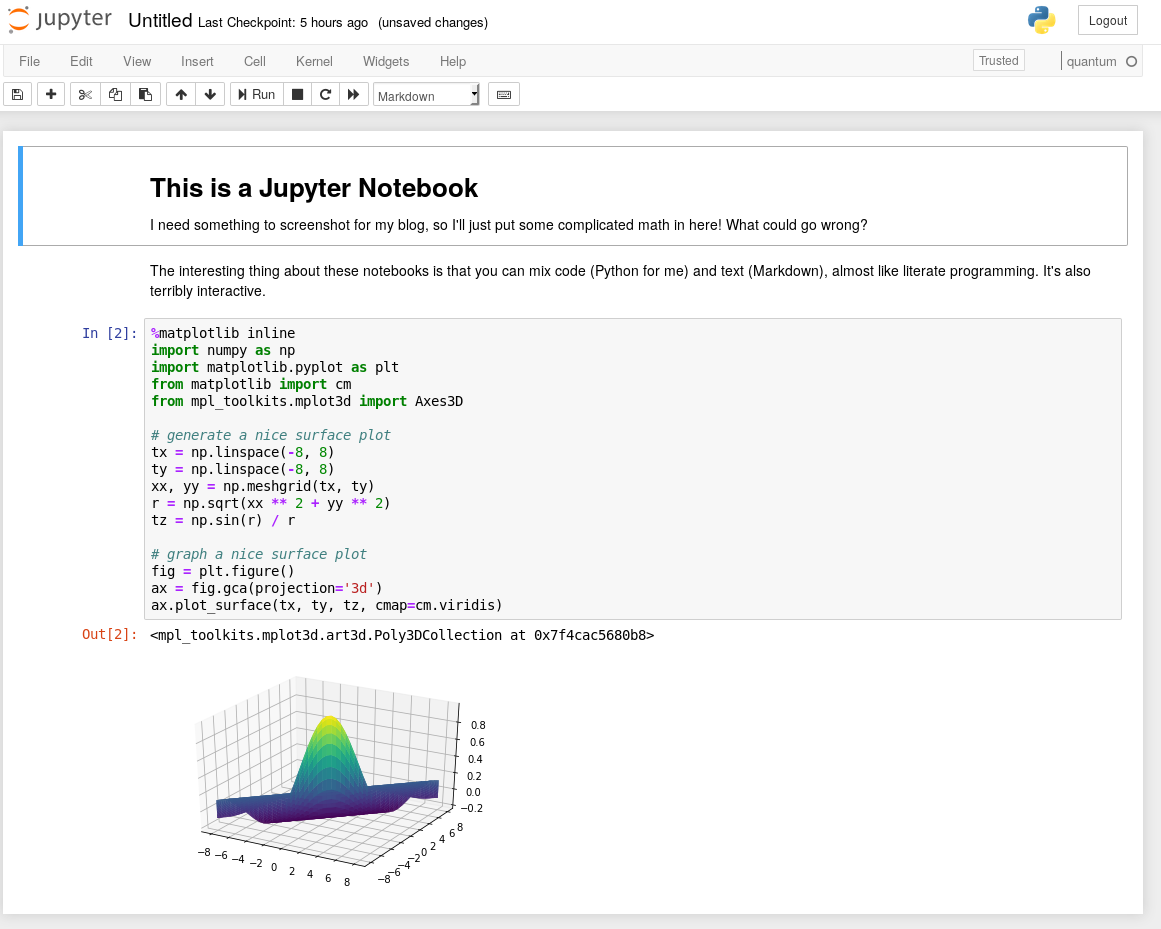Click the 'fig = plt.figure()' line
Image resolution: width=1161 pixels, height=929 pixels.
point(223,571)
